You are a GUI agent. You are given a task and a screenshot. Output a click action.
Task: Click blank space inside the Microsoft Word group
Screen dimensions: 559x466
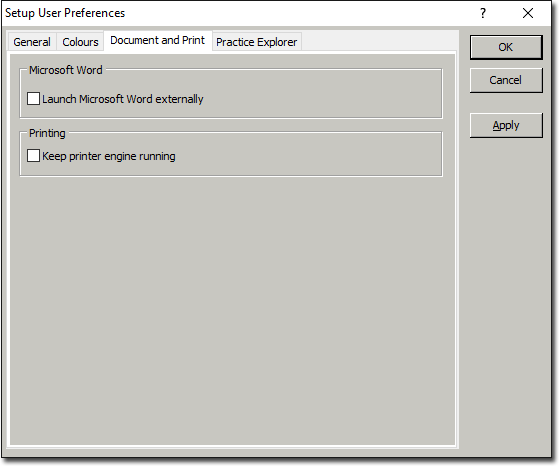321,99
